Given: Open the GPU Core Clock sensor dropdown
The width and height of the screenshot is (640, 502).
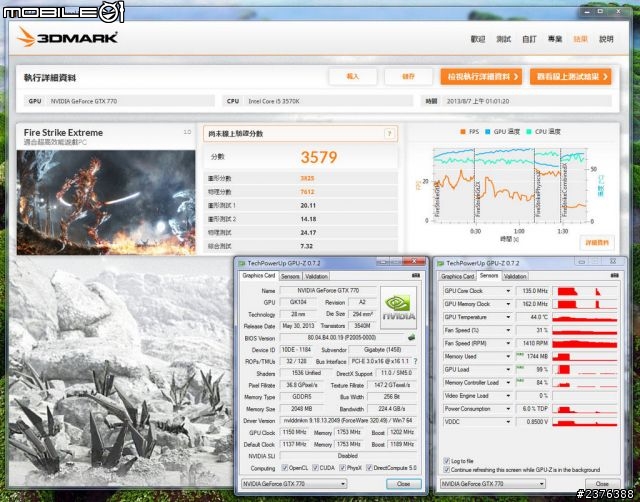Looking at the screenshot, I should click(x=508, y=291).
